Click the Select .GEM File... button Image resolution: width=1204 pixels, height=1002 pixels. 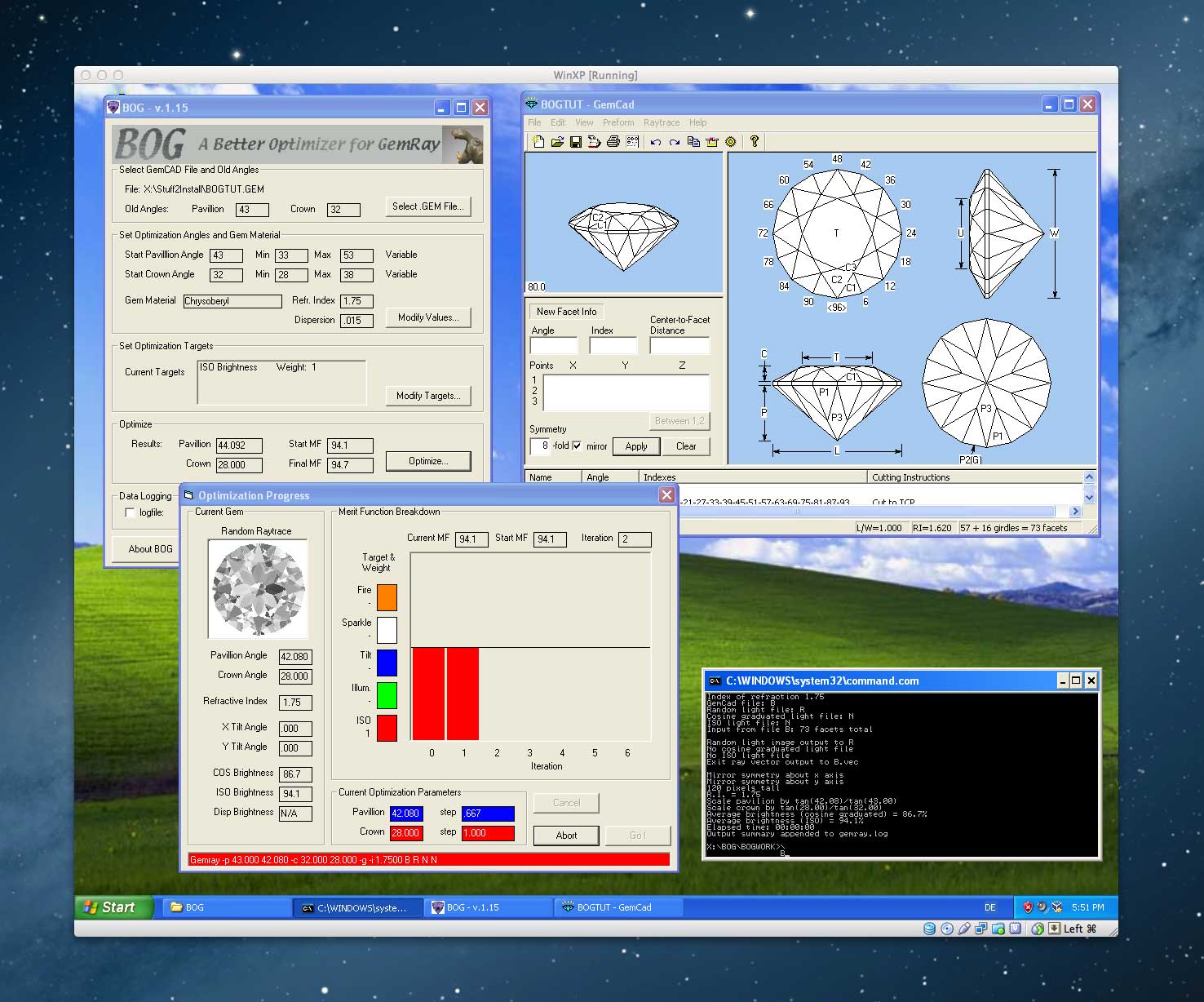tap(428, 206)
